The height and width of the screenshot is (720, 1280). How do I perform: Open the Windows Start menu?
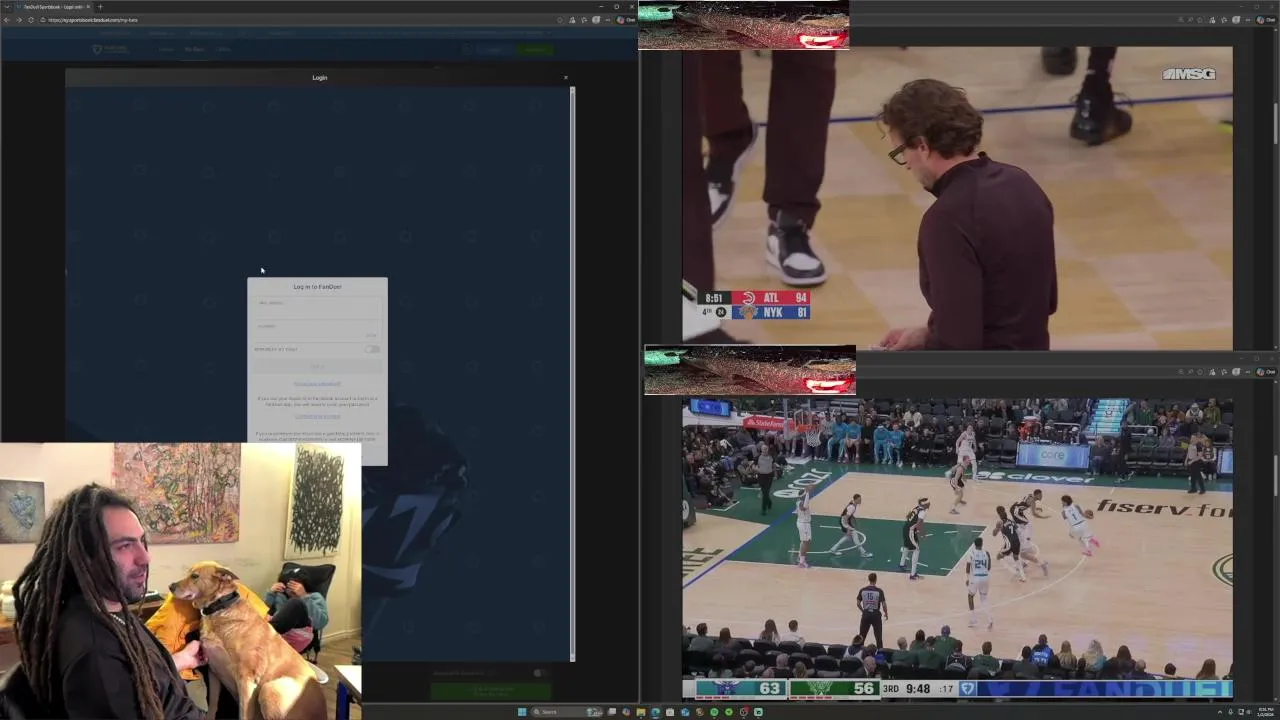point(522,712)
